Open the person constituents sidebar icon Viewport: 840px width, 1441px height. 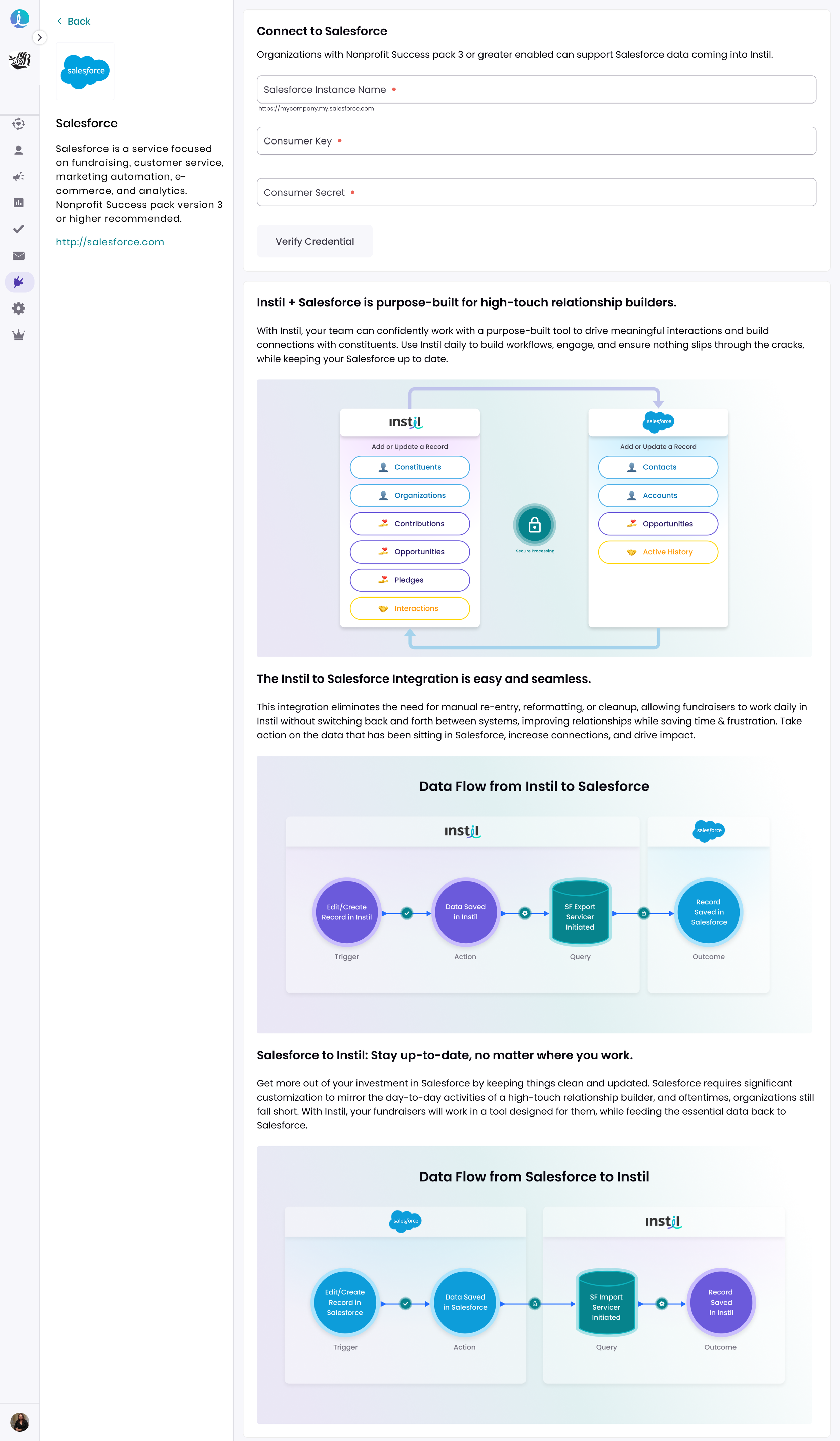point(19,151)
